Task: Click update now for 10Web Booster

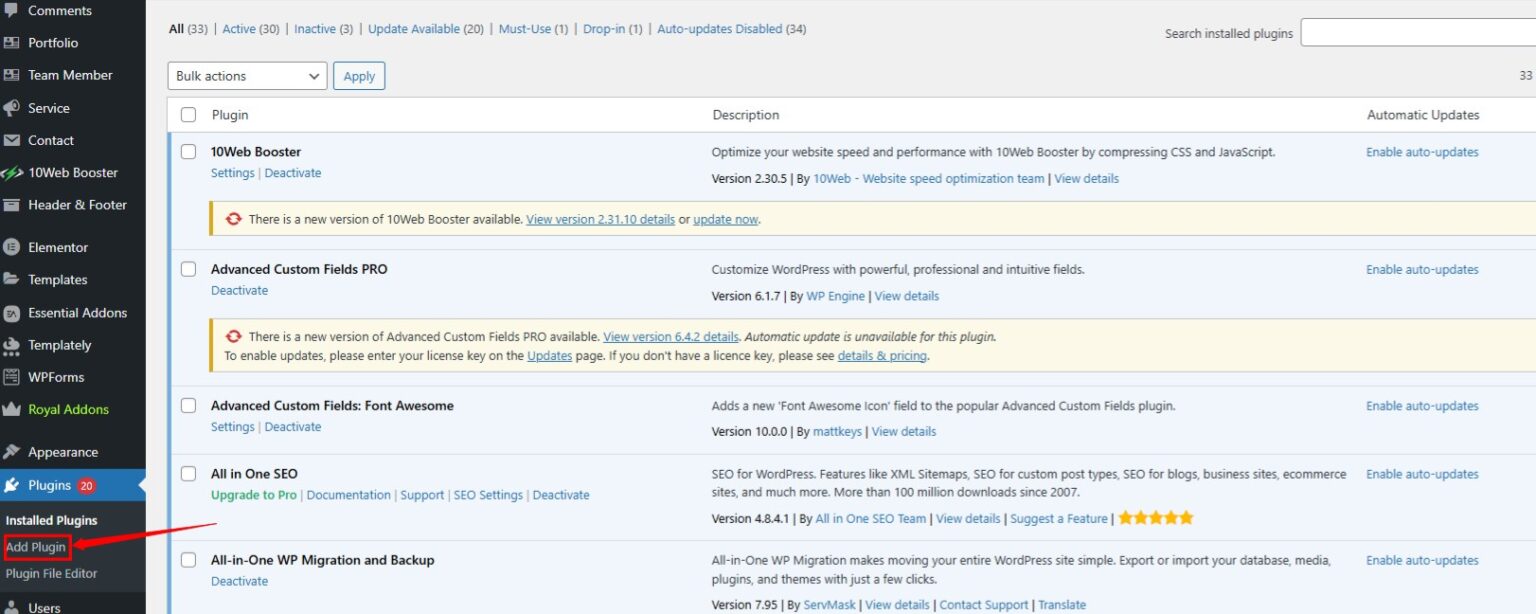Action: [726, 219]
